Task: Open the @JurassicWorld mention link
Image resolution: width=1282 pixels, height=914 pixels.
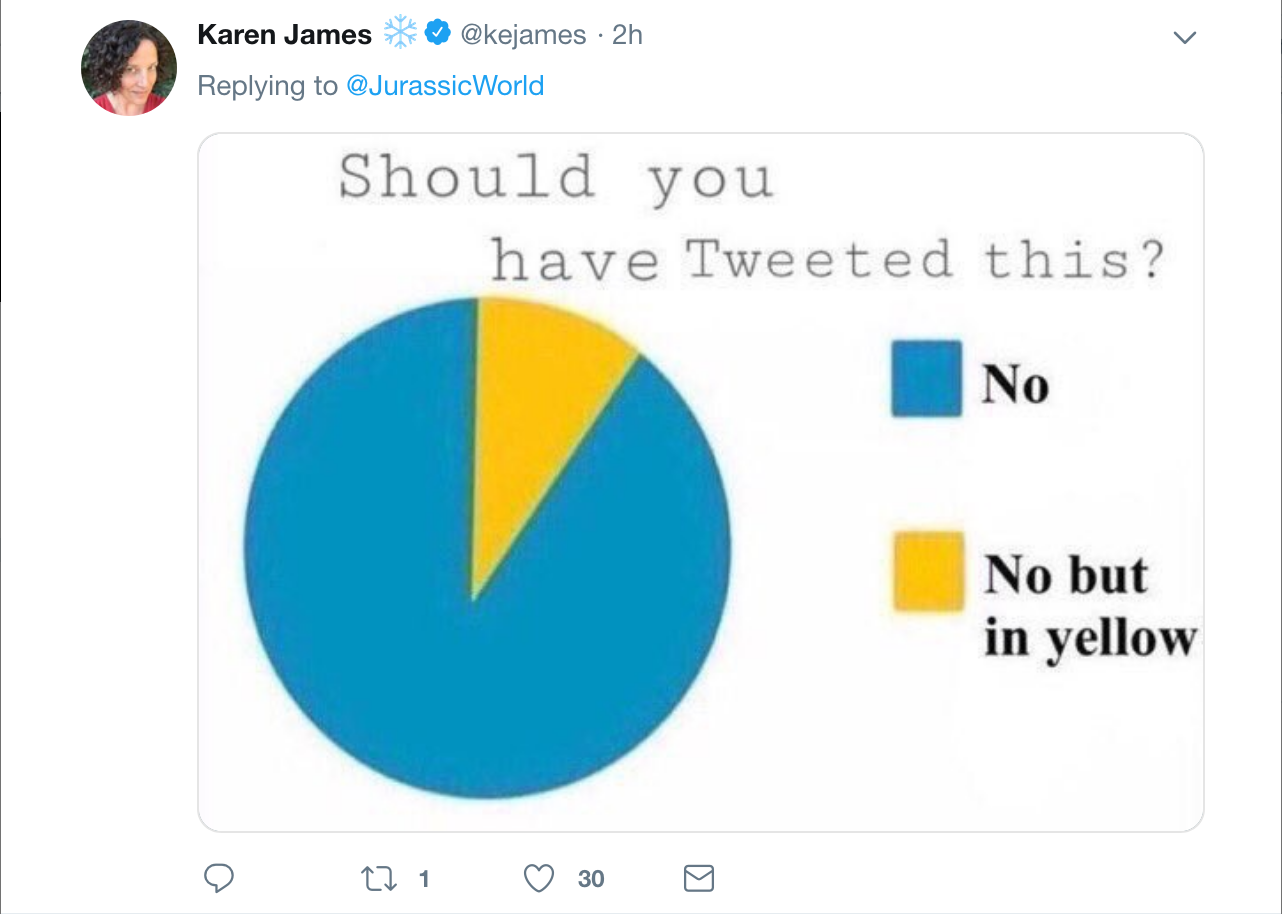Action: click(x=444, y=86)
